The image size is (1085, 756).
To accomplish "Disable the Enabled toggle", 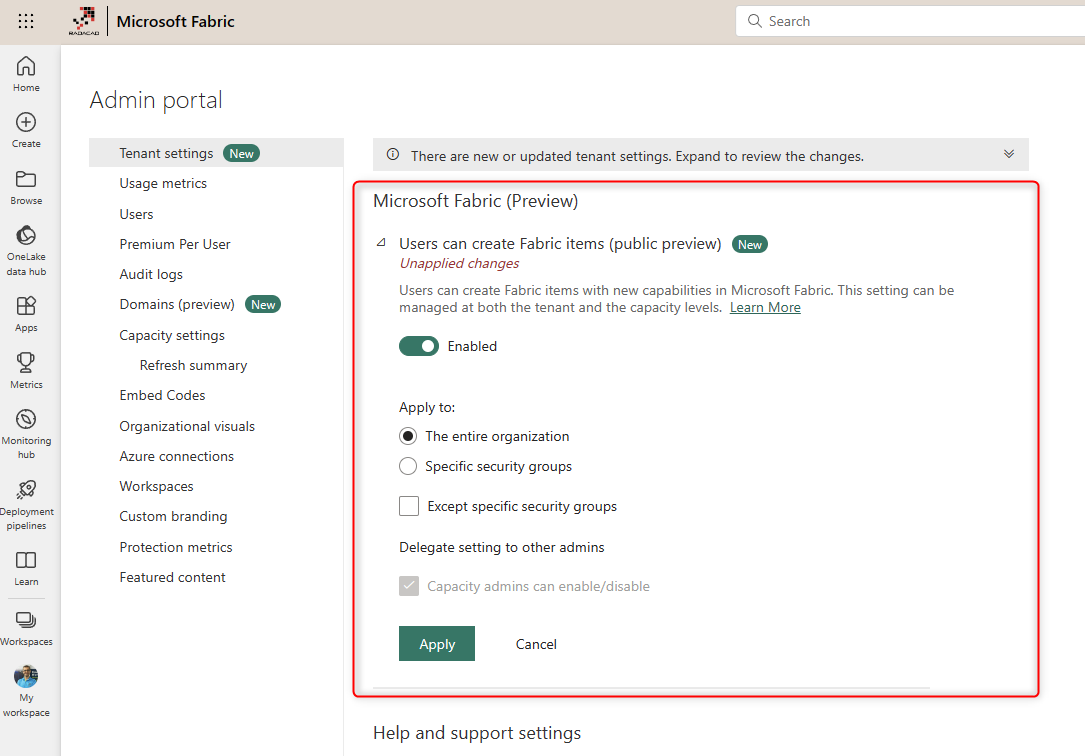I will tap(419, 345).
